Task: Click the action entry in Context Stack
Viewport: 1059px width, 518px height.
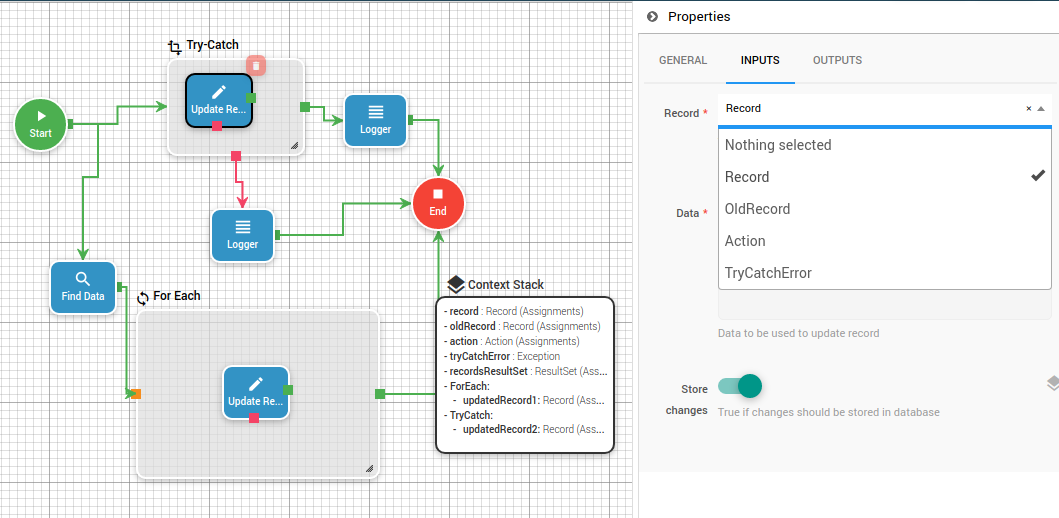Action: point(511,341)
